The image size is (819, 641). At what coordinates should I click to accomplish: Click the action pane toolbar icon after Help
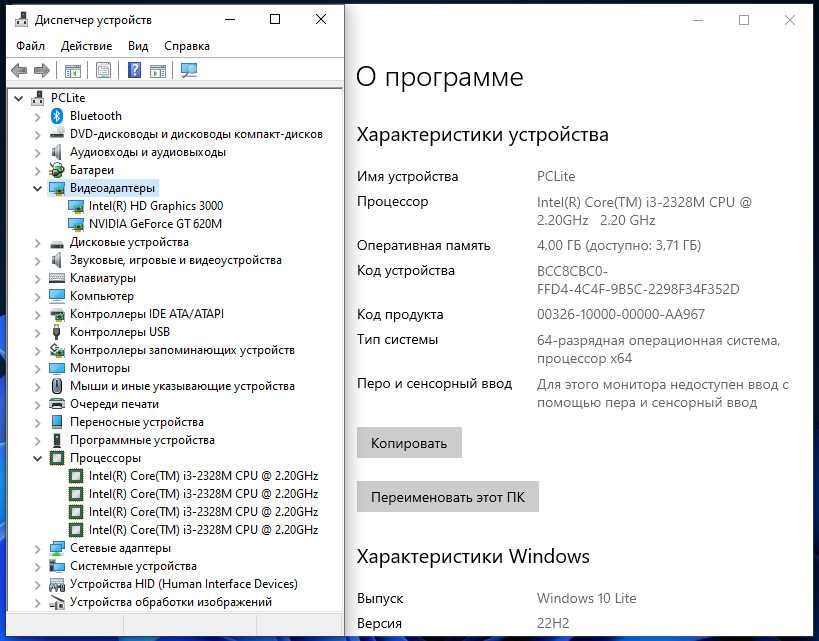157,70
